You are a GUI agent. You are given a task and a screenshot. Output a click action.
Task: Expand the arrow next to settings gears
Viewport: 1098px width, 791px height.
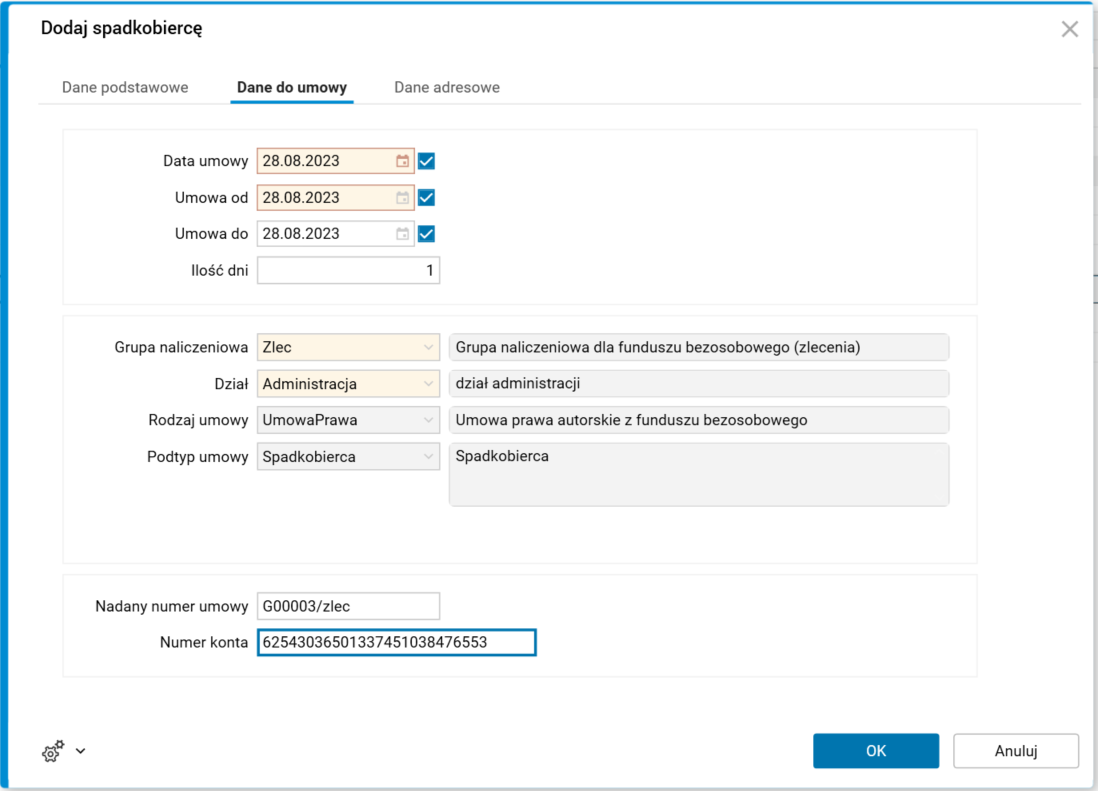click(81, 751)
